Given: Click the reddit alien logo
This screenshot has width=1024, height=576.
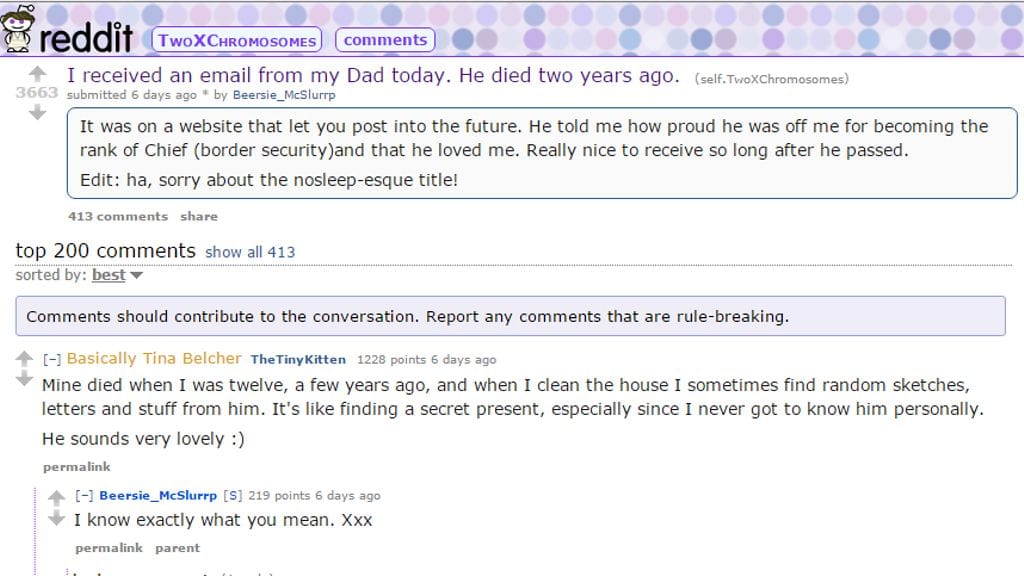Looking at the screenshot, I should pos(20,28).
